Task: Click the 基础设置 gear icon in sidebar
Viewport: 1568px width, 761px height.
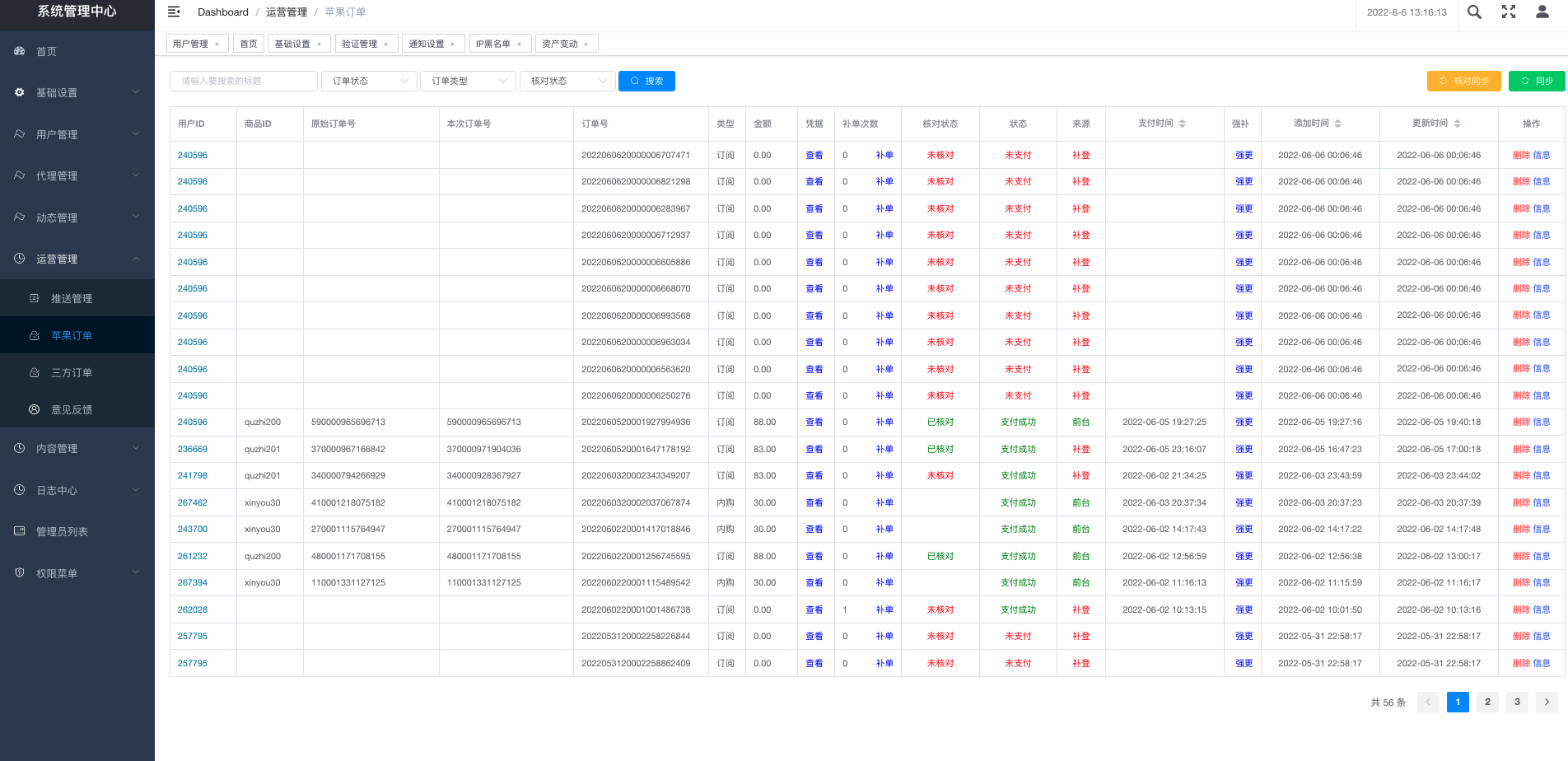Action: click(20, 92)
